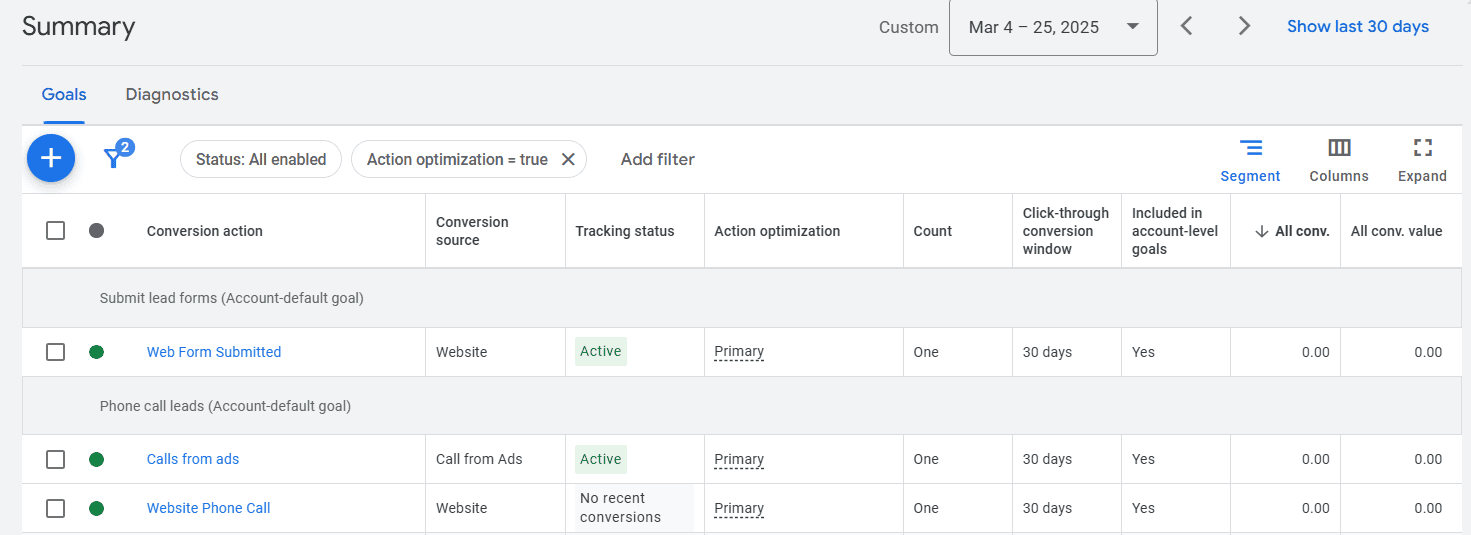Image resolution: width=1471 pixels, height=535 pixels.
Task: Open the date range dropdown
Action: (x=1053, y=27)
